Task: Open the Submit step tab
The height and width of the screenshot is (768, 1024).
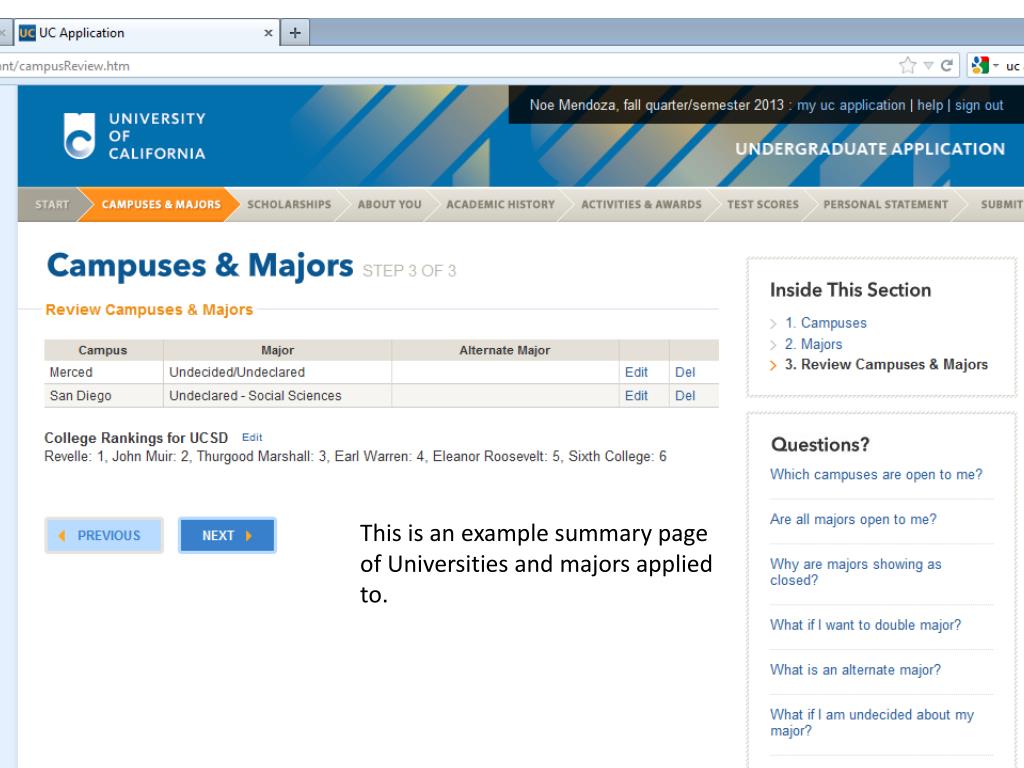Action: coord(1001,204)
